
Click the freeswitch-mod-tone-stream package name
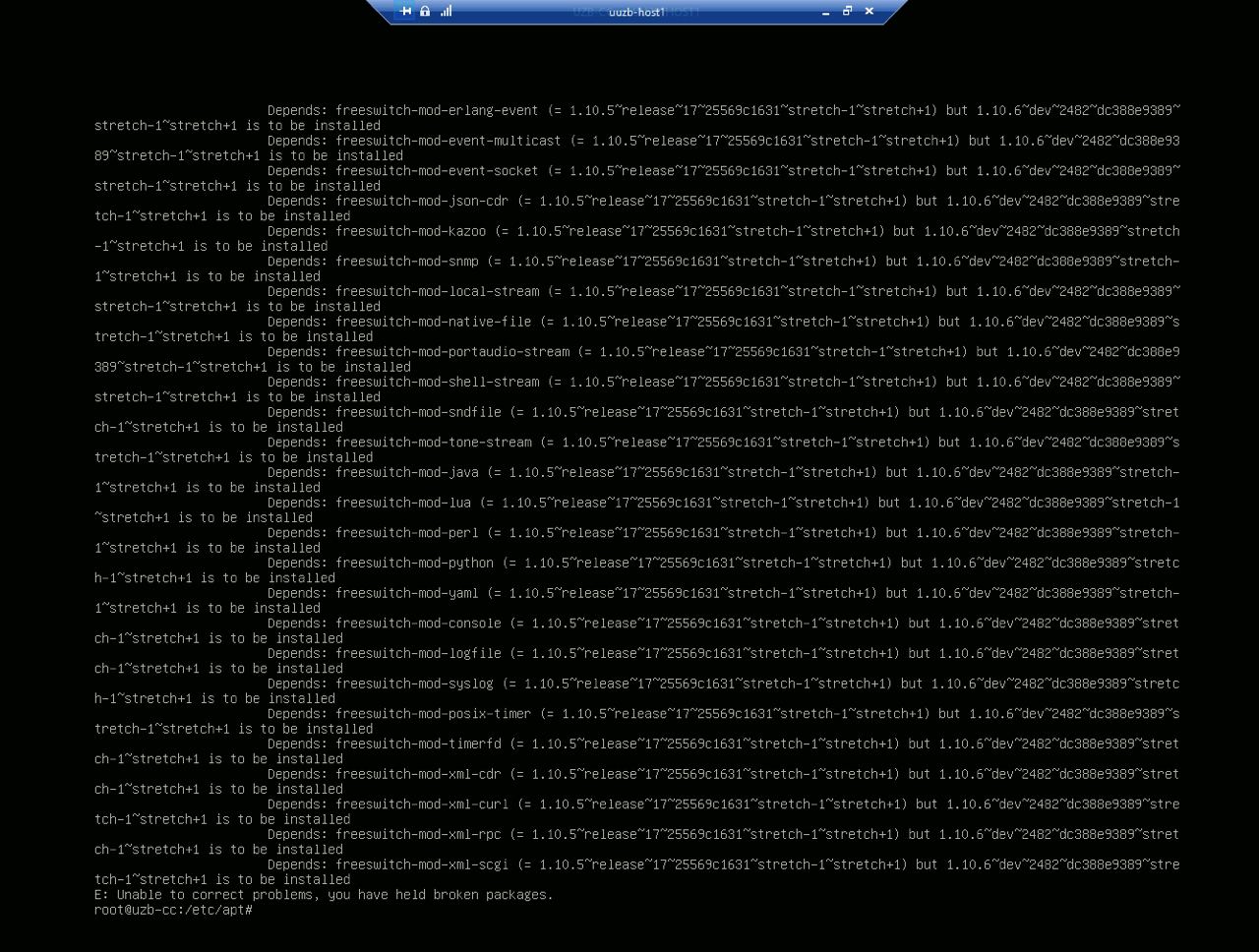click(x=433, y=443)
